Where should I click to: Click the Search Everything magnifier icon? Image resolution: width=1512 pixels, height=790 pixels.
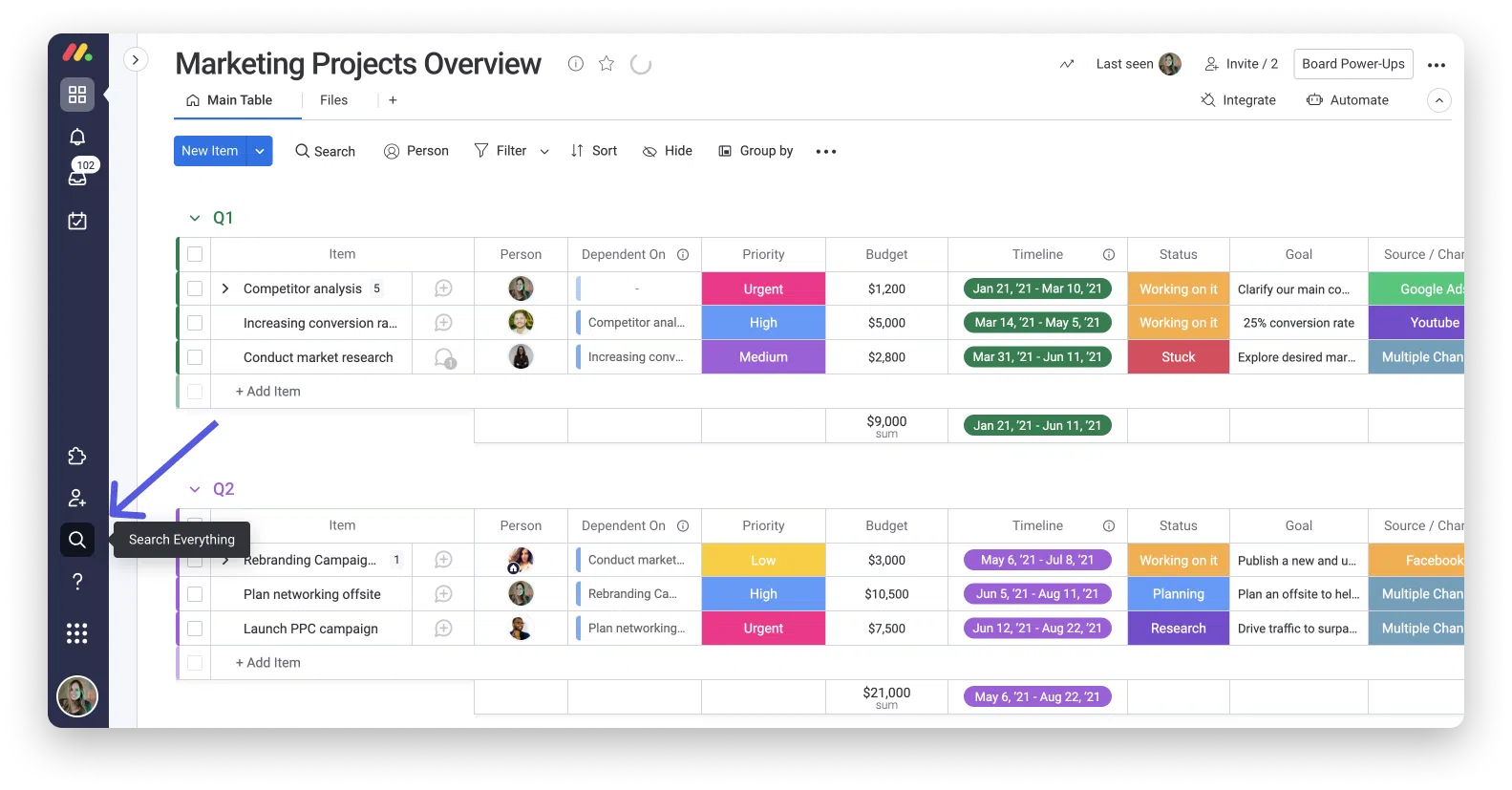click(77, 540)
